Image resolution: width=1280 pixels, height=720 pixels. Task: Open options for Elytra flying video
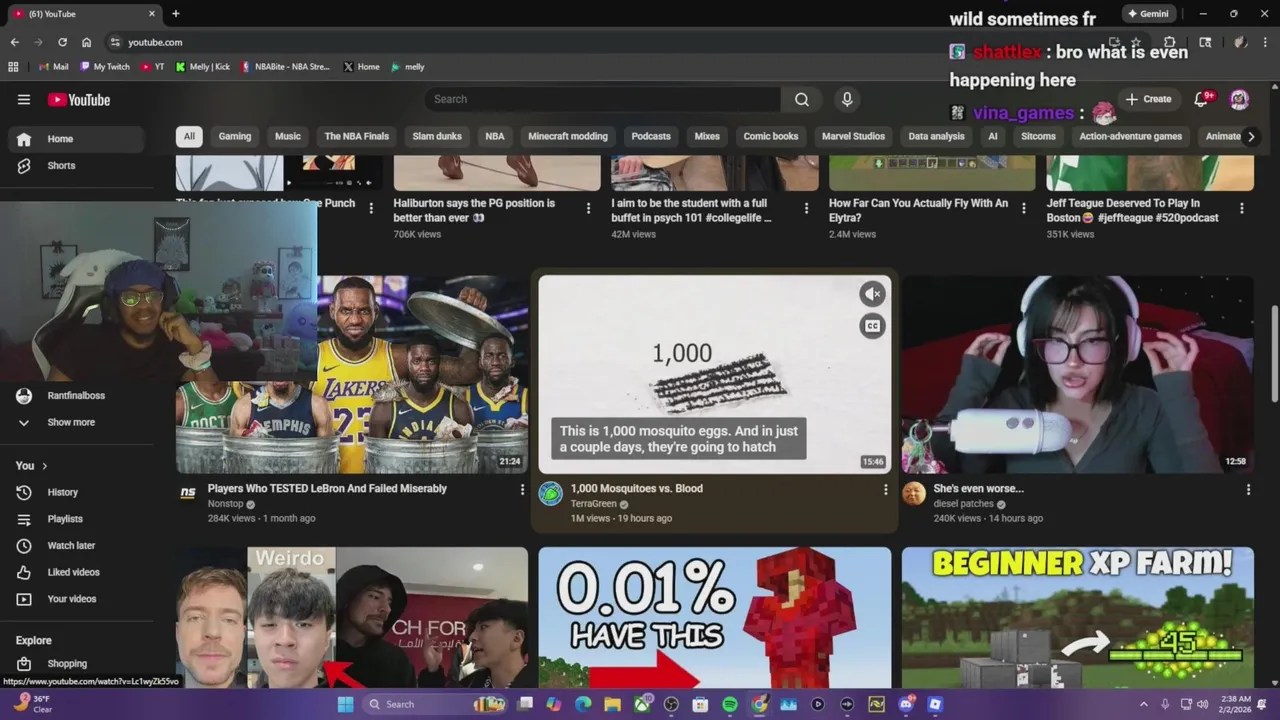(x=1023, y=209)
